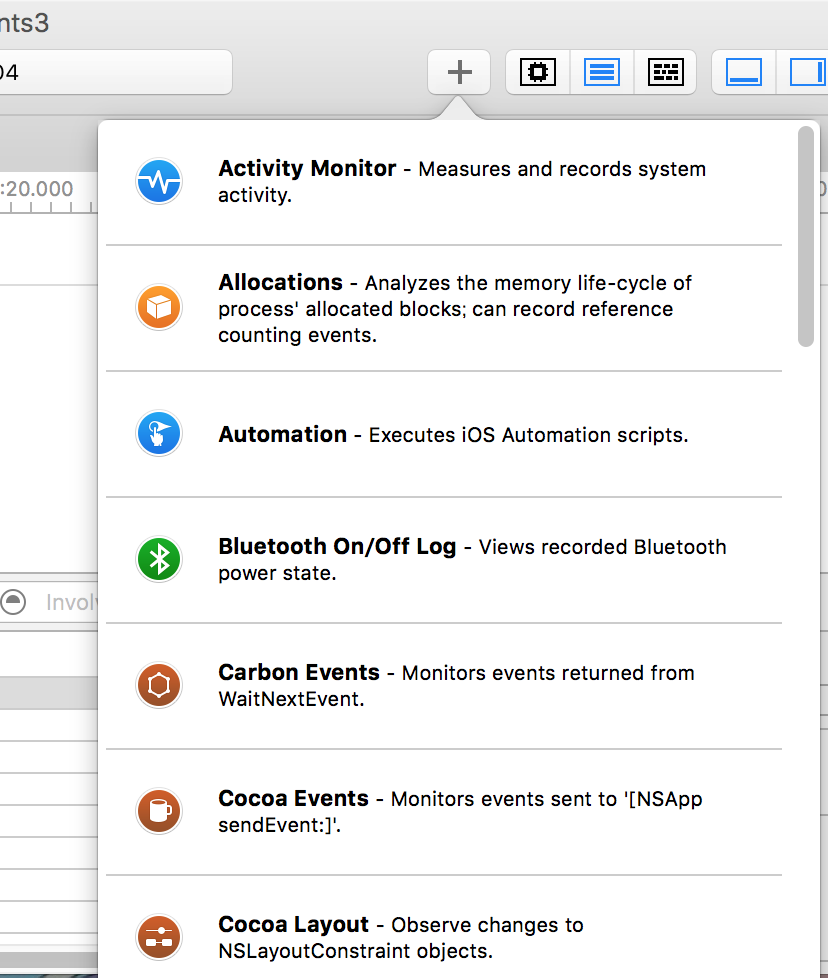Select the Cocoa Events mug icon

pos(159,812)
